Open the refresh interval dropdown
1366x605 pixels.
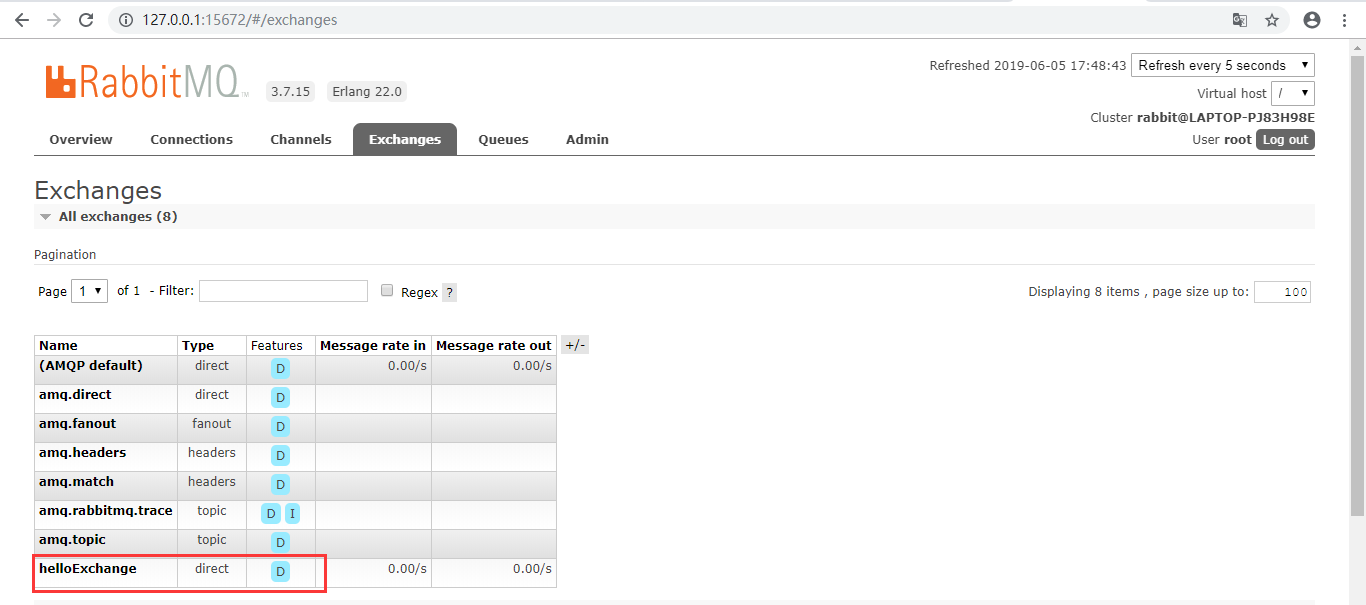coord(1223,65)
